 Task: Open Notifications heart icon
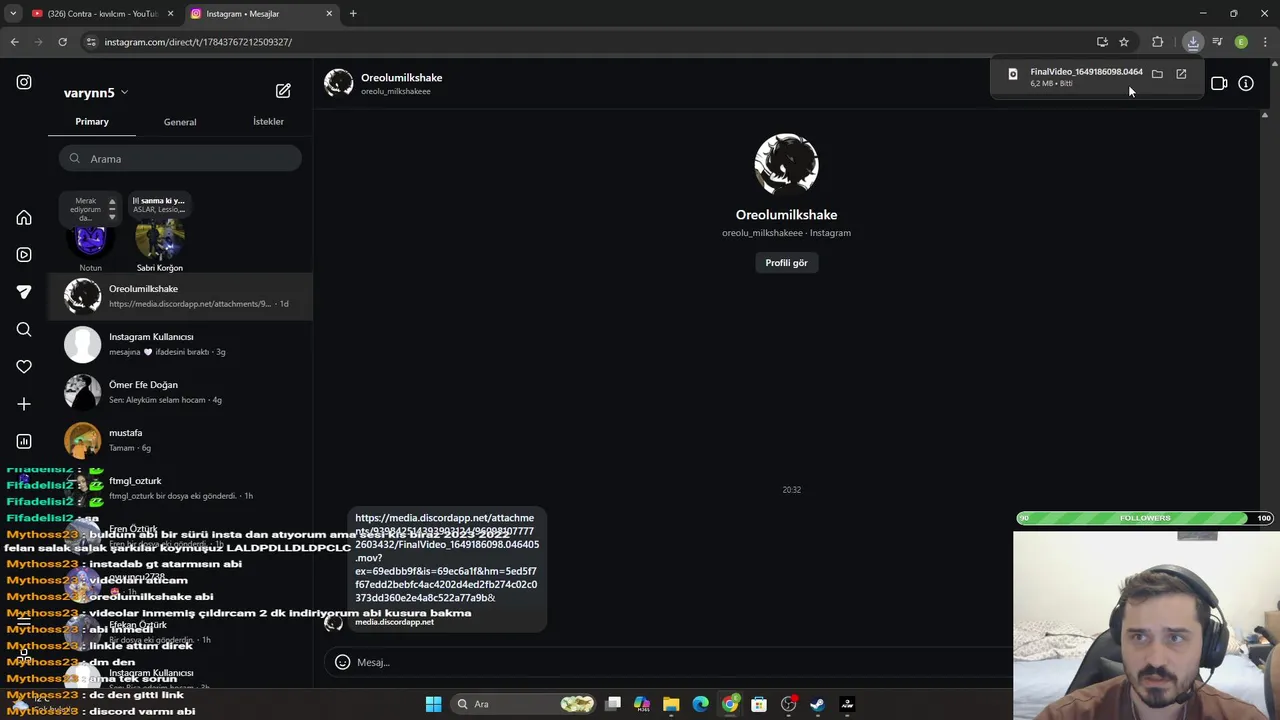24,367
